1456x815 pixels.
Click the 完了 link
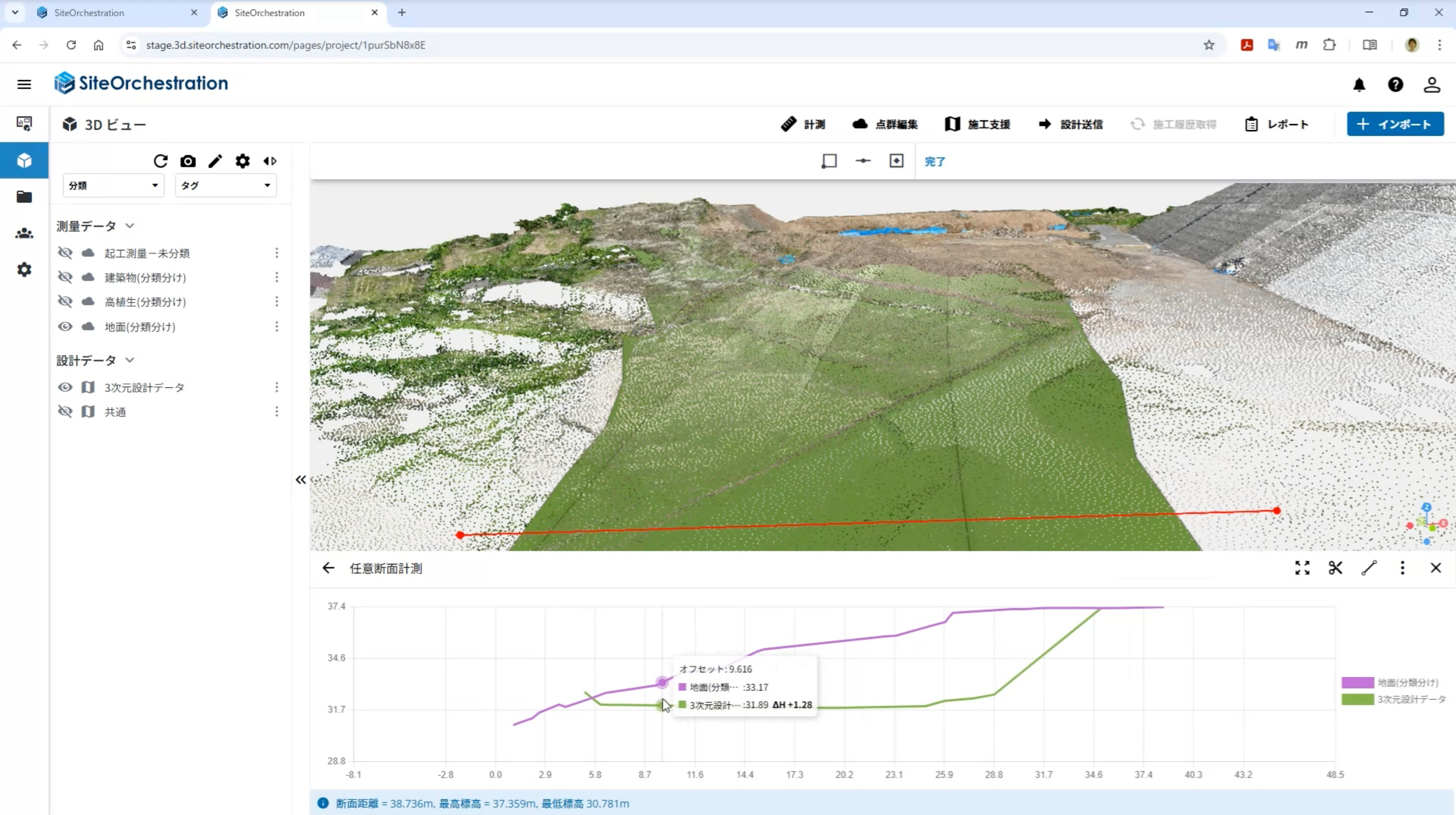934,162
